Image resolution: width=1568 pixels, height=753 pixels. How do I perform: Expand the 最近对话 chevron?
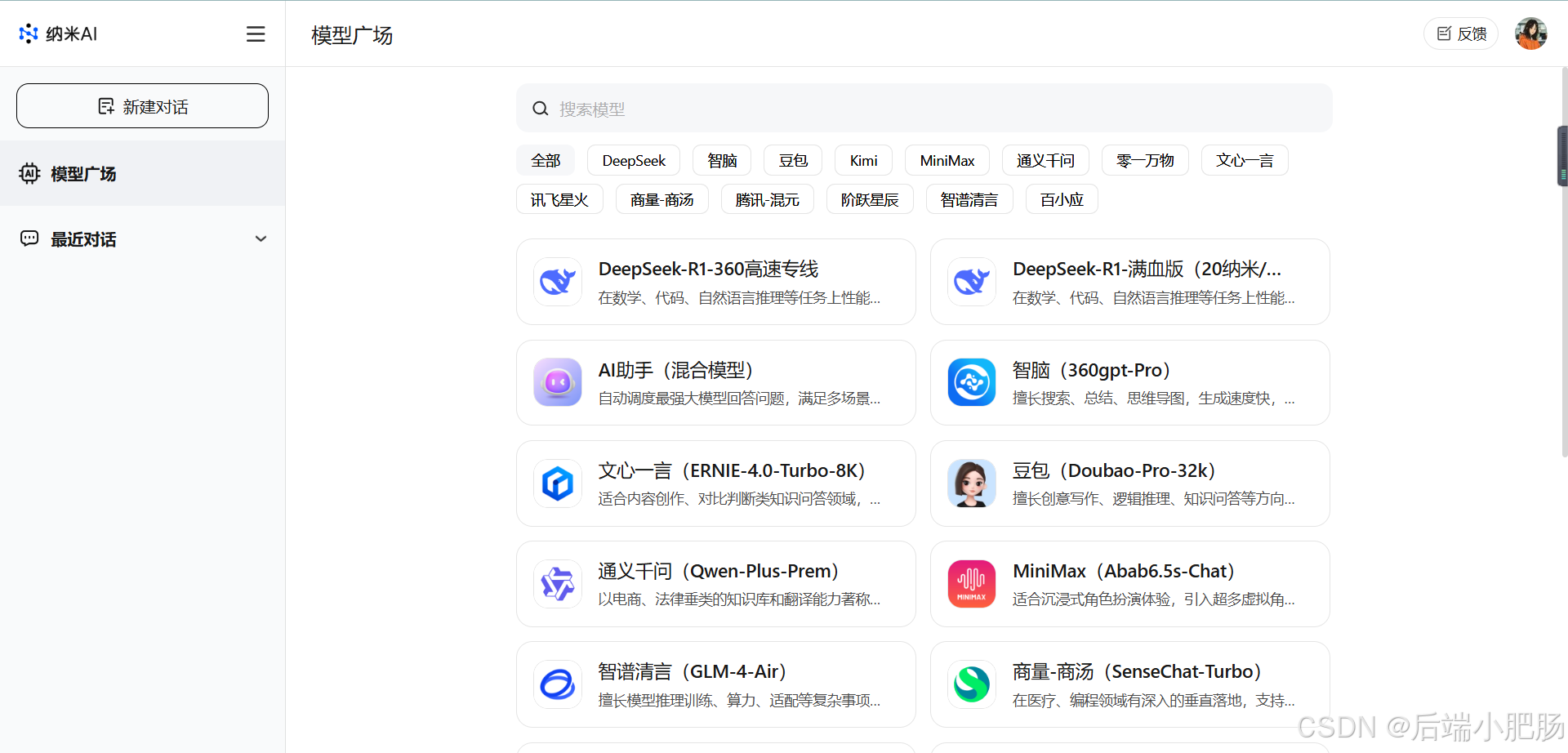[x=261, y=239]
